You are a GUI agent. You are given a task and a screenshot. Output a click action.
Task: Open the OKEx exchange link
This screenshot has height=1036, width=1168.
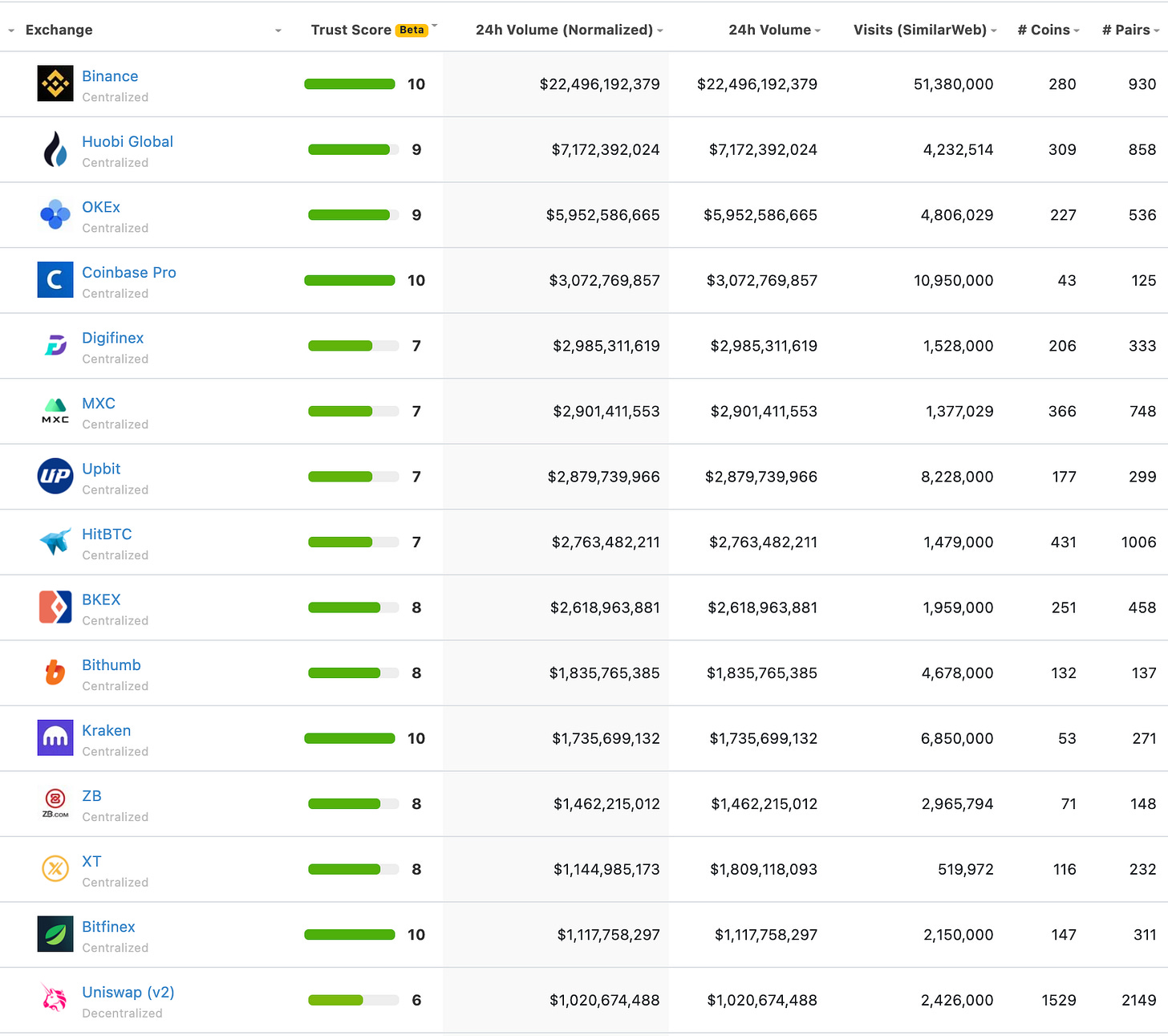(x=101, y=207)
